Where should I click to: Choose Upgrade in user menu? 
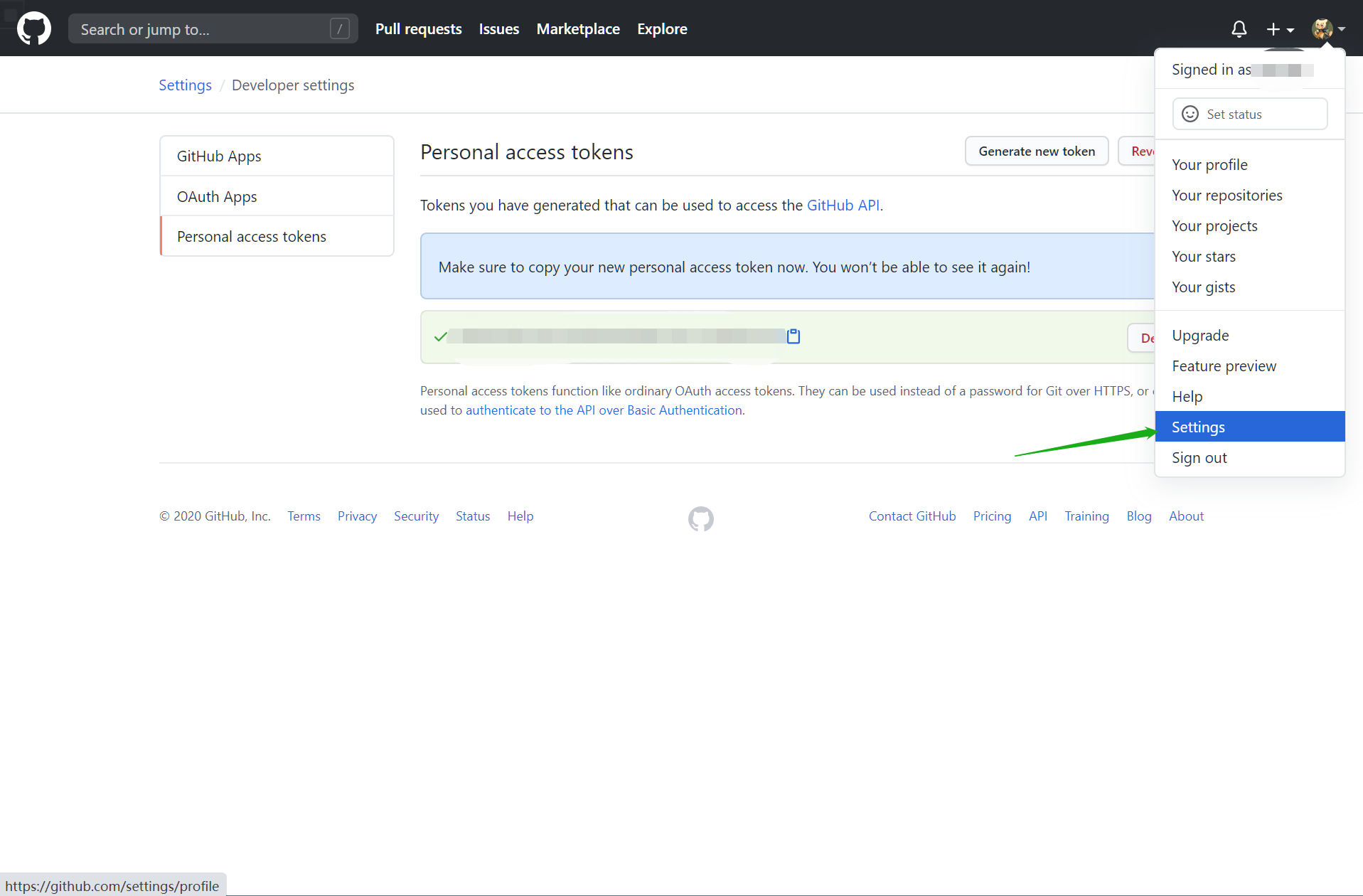1249,336
